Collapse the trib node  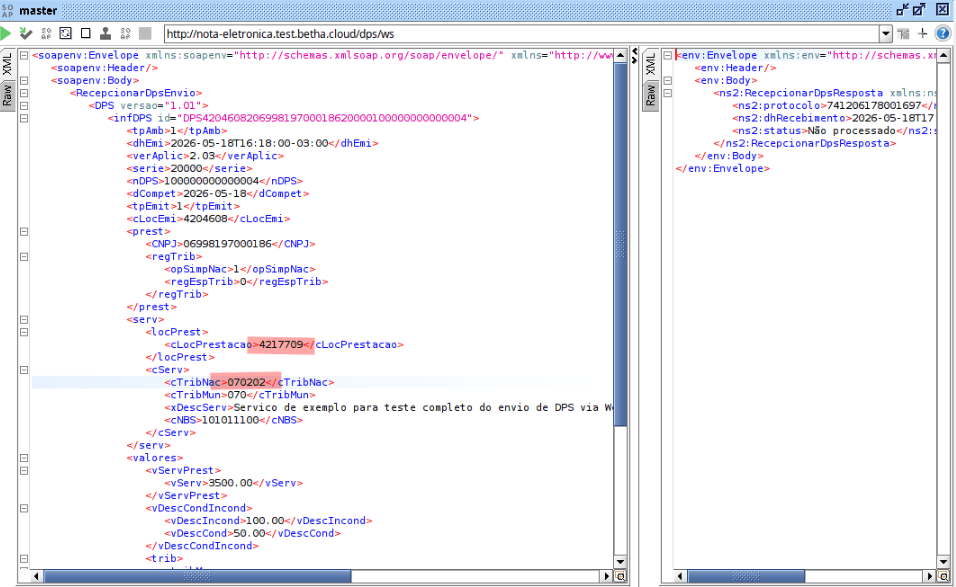tap(24, 558)
